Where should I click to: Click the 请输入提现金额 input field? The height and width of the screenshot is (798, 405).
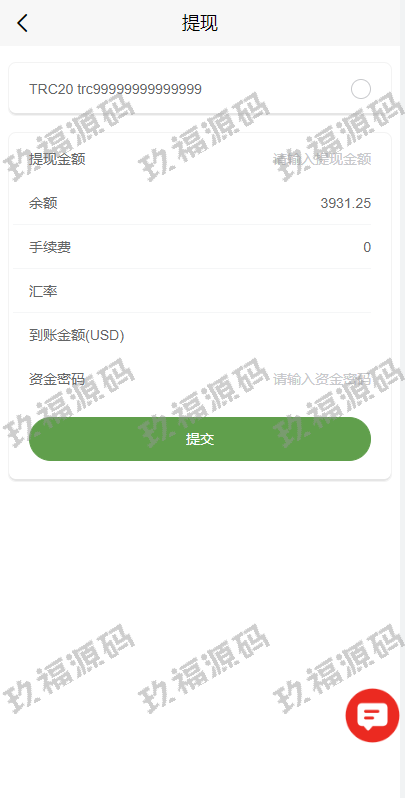coord(322,159)
